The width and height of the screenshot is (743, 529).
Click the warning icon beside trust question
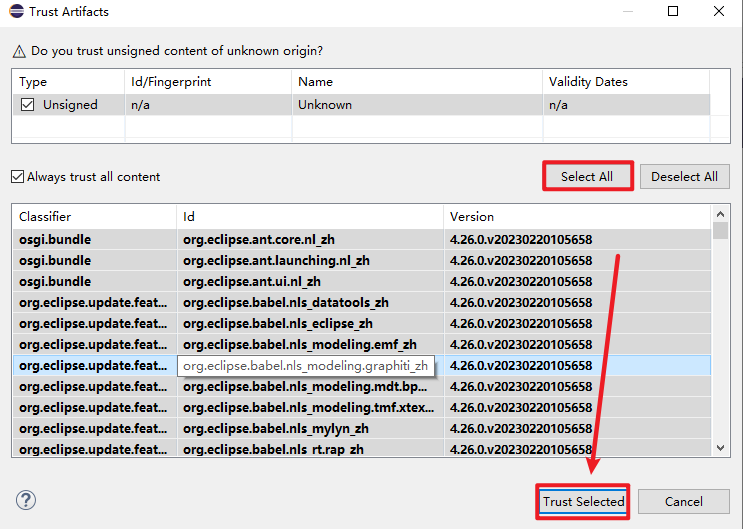click(19, 50)
